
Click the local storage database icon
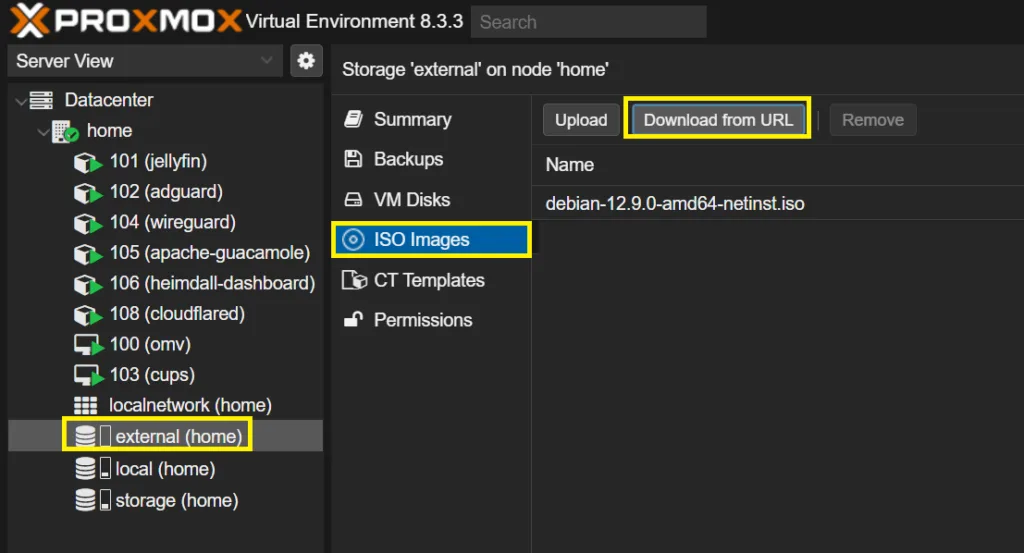pos(86,469)
